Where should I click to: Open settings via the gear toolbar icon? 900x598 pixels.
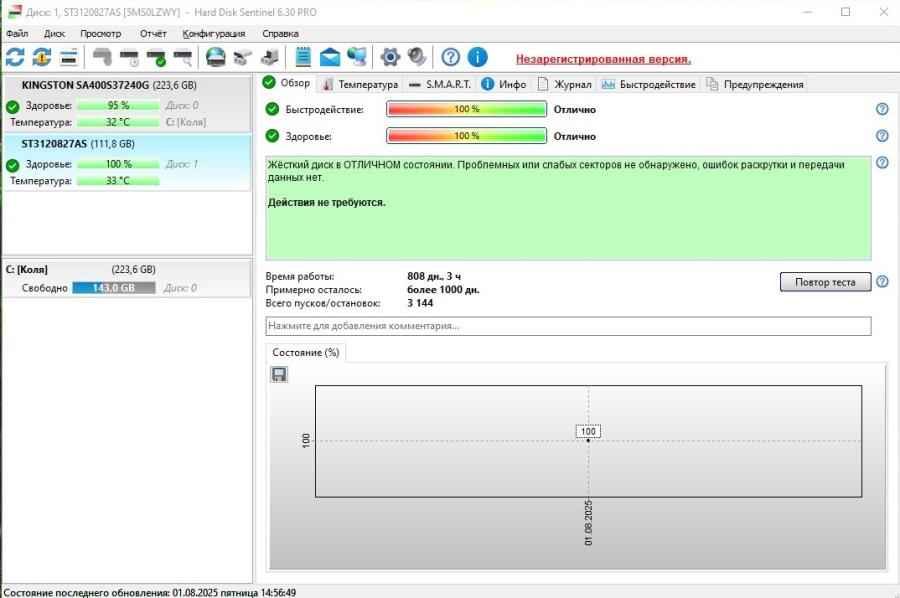[x=390, y=57]
